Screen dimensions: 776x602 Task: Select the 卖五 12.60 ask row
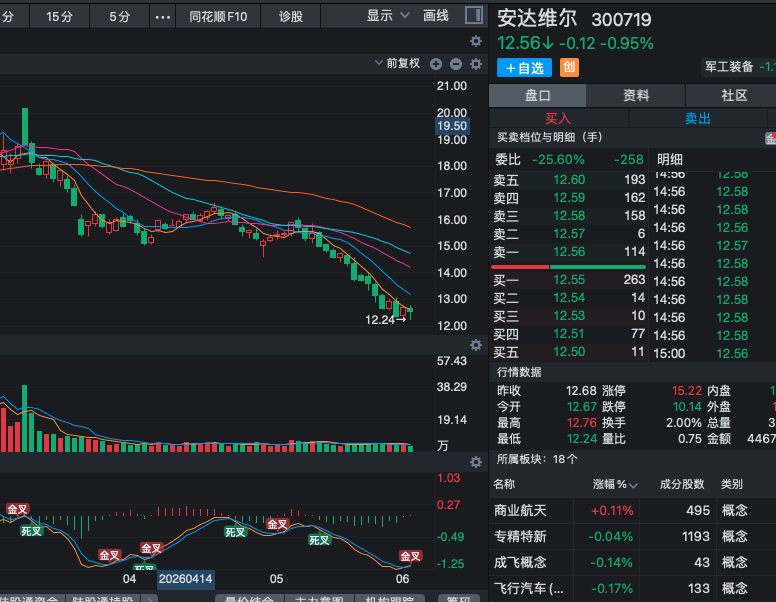[569, 180]
